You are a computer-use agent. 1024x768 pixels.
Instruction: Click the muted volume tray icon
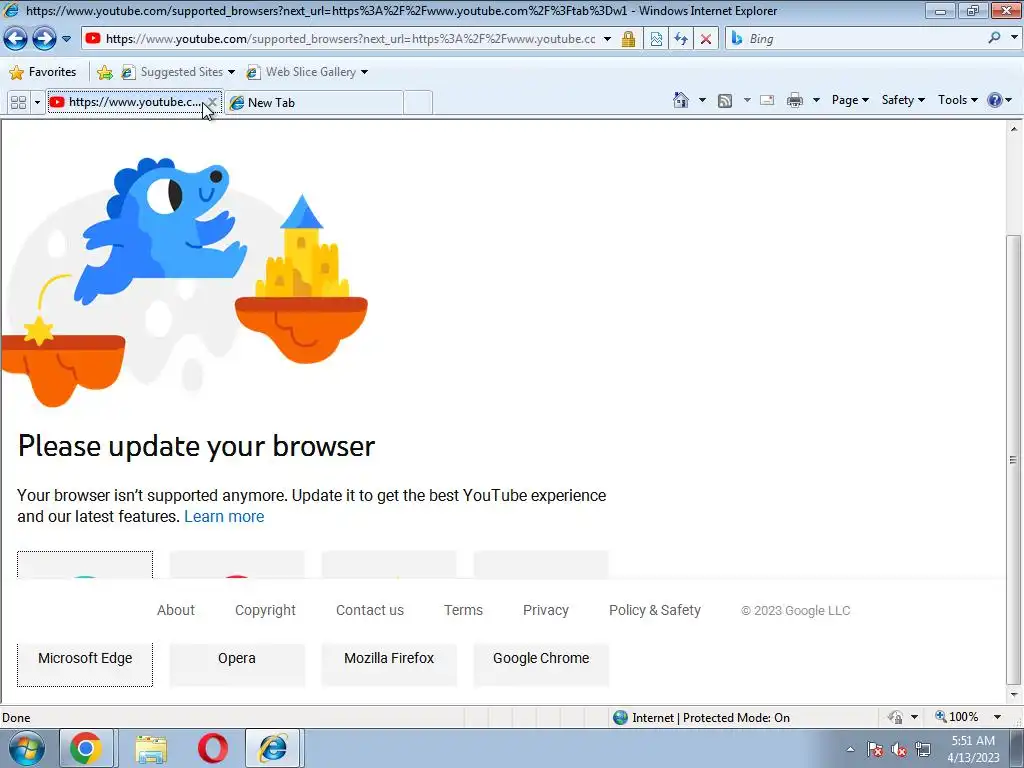899,750
